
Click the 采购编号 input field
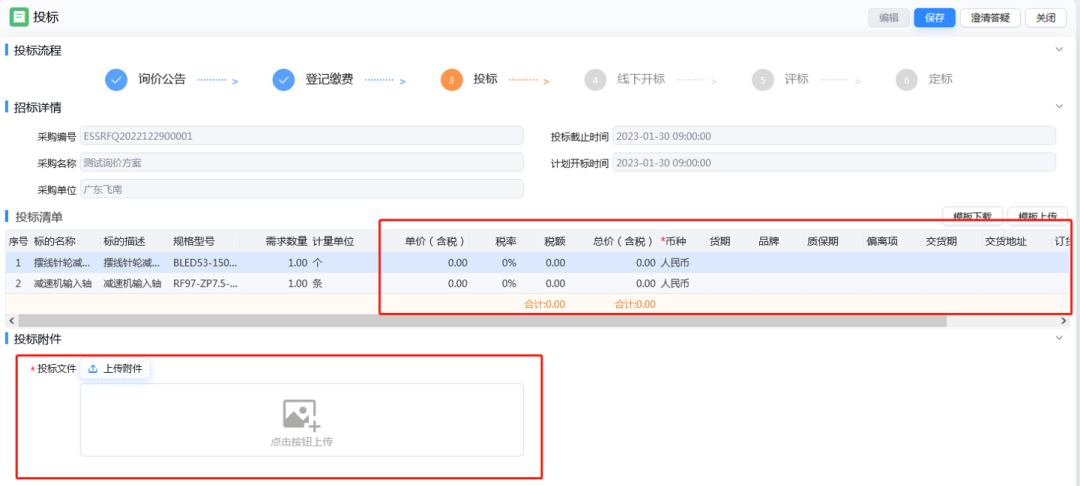(301, 136)
